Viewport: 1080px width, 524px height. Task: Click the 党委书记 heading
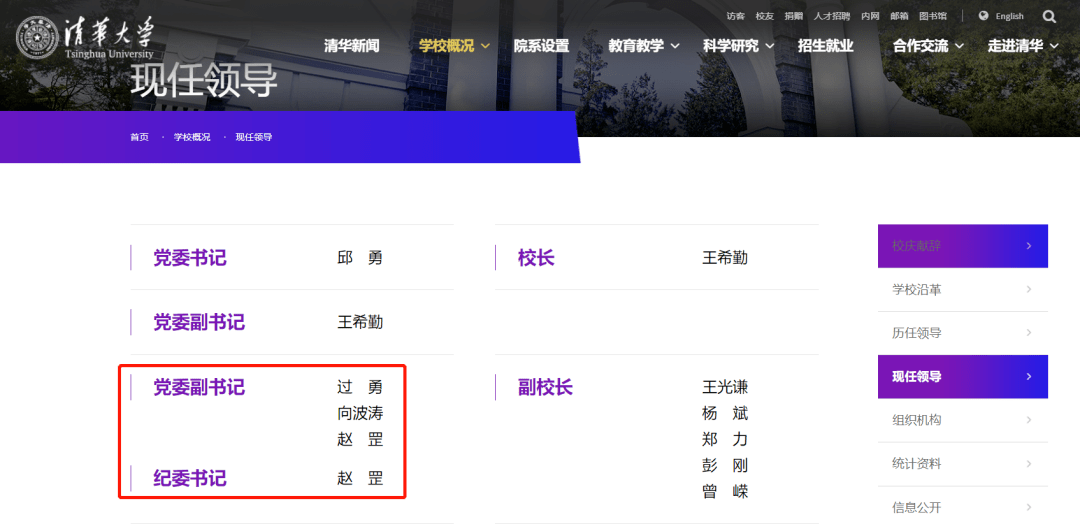[189, 258]
